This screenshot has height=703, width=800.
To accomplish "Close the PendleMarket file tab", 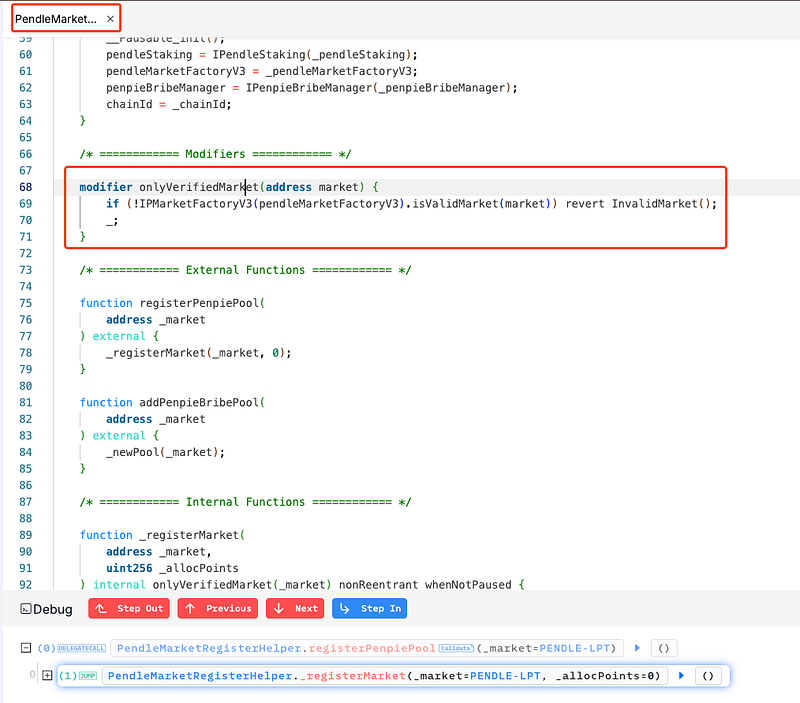I will coord(111,18).
